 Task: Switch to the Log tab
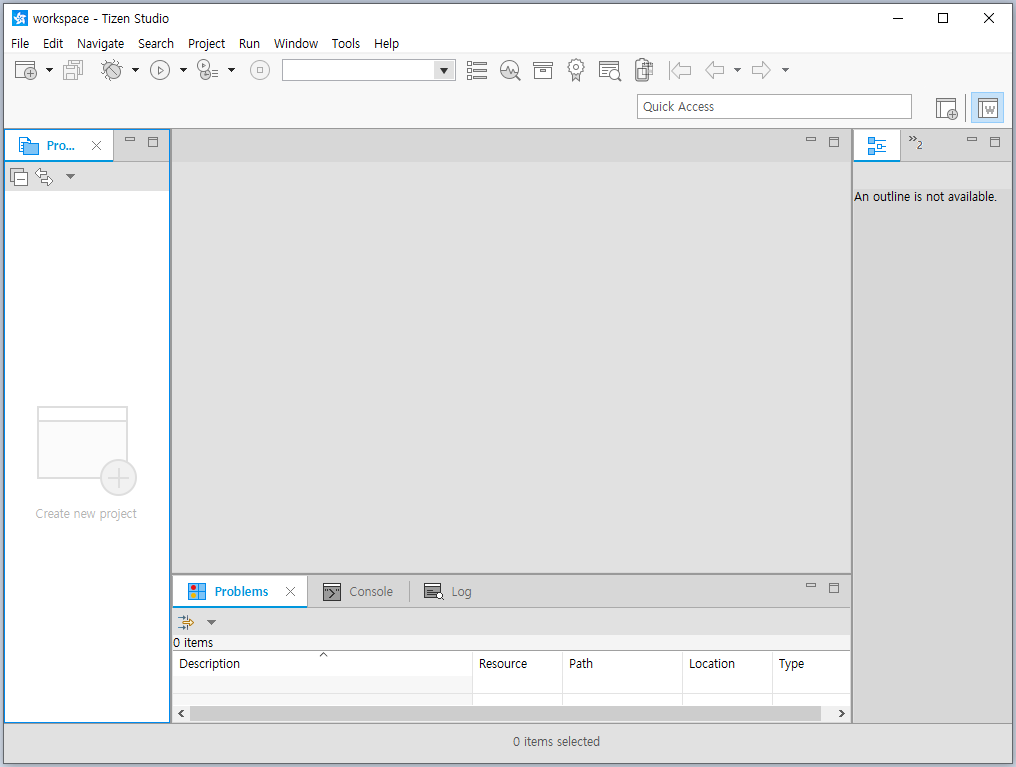(448, 591)
